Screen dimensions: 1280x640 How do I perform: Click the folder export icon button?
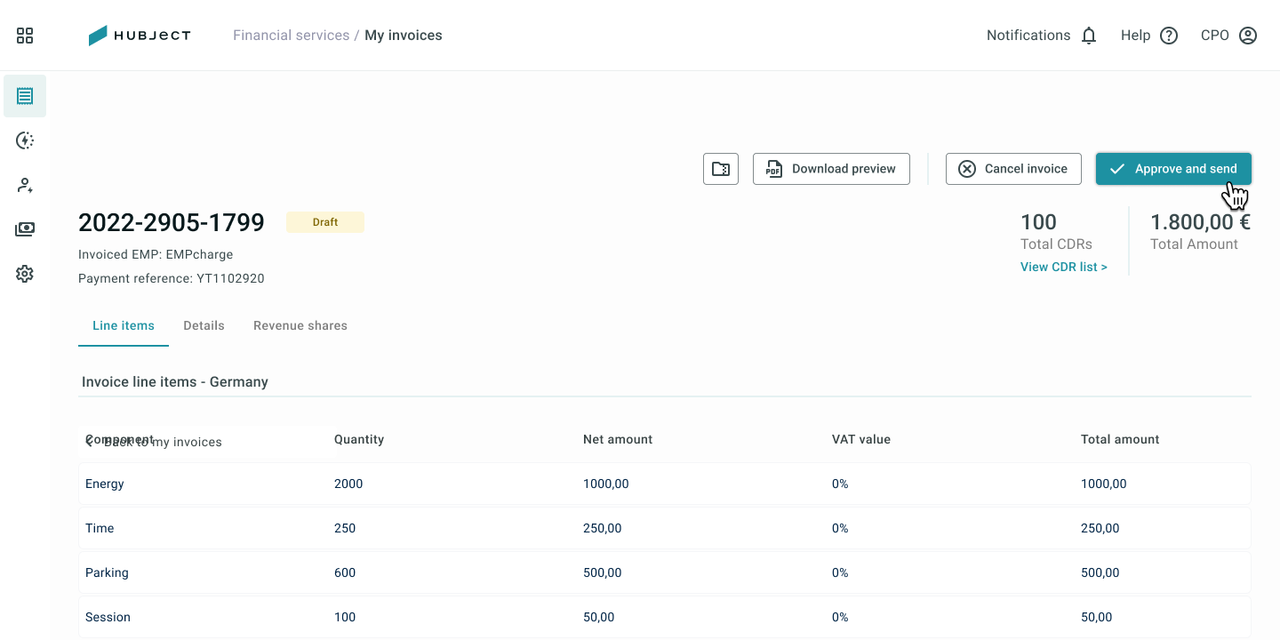[x=721, y=169]
